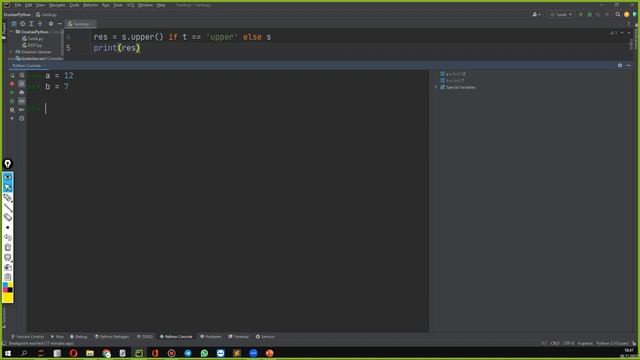Open the user account dropdown icon

(x=536, y=14)
